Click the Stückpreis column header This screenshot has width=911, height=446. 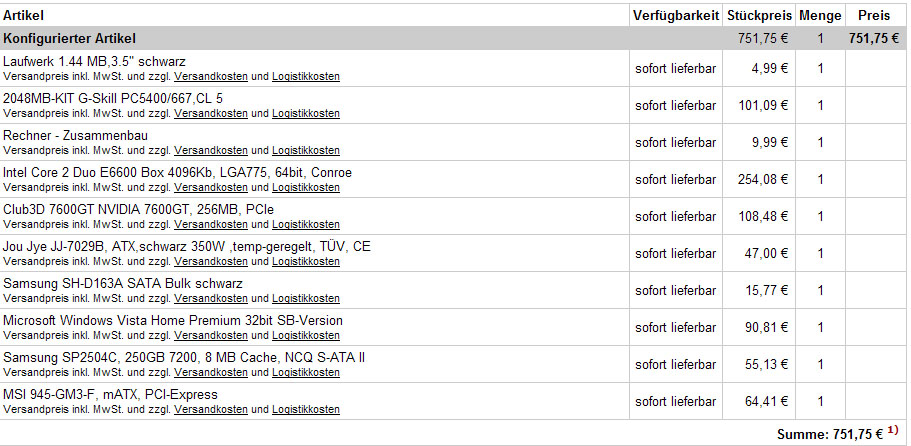click(759, 16)
